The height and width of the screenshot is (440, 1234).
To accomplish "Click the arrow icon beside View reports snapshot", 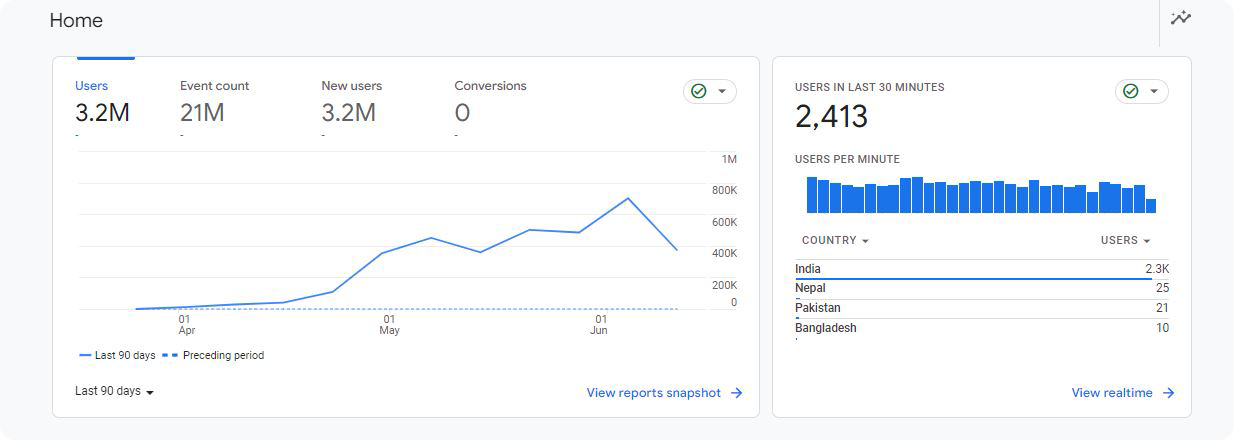I will [736, 393].
